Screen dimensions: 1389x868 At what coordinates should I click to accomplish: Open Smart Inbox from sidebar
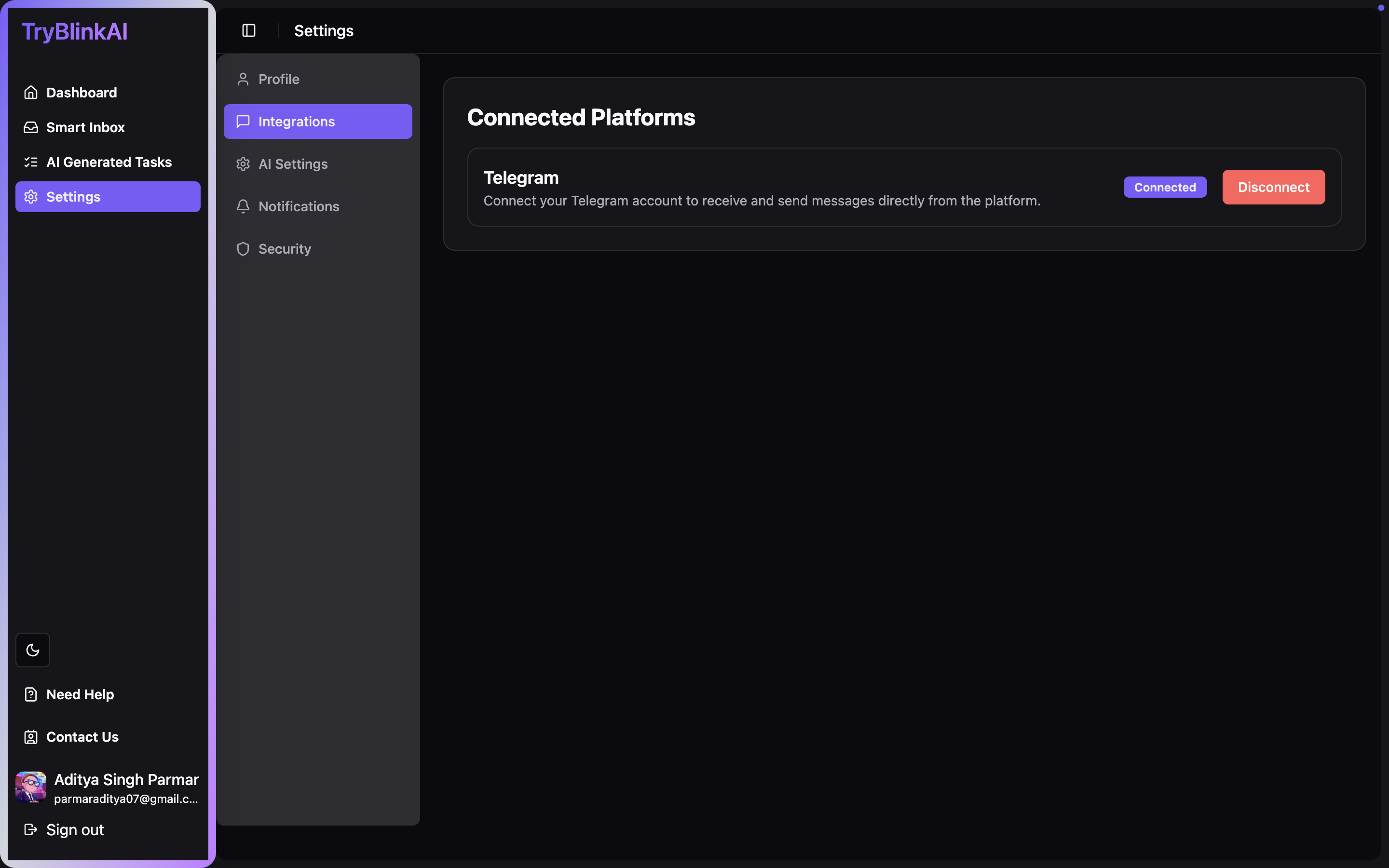pos(85,127)
